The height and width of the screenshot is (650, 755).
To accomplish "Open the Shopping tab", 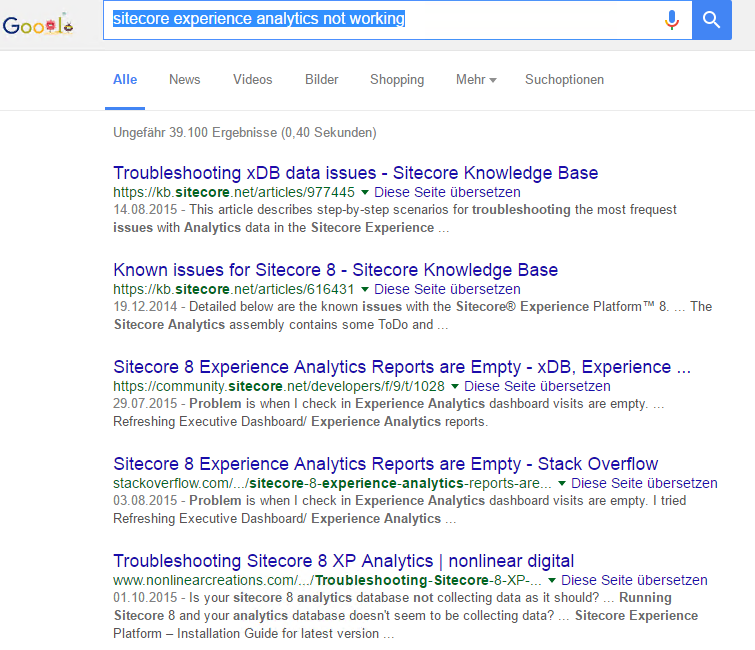I will 396,80.
